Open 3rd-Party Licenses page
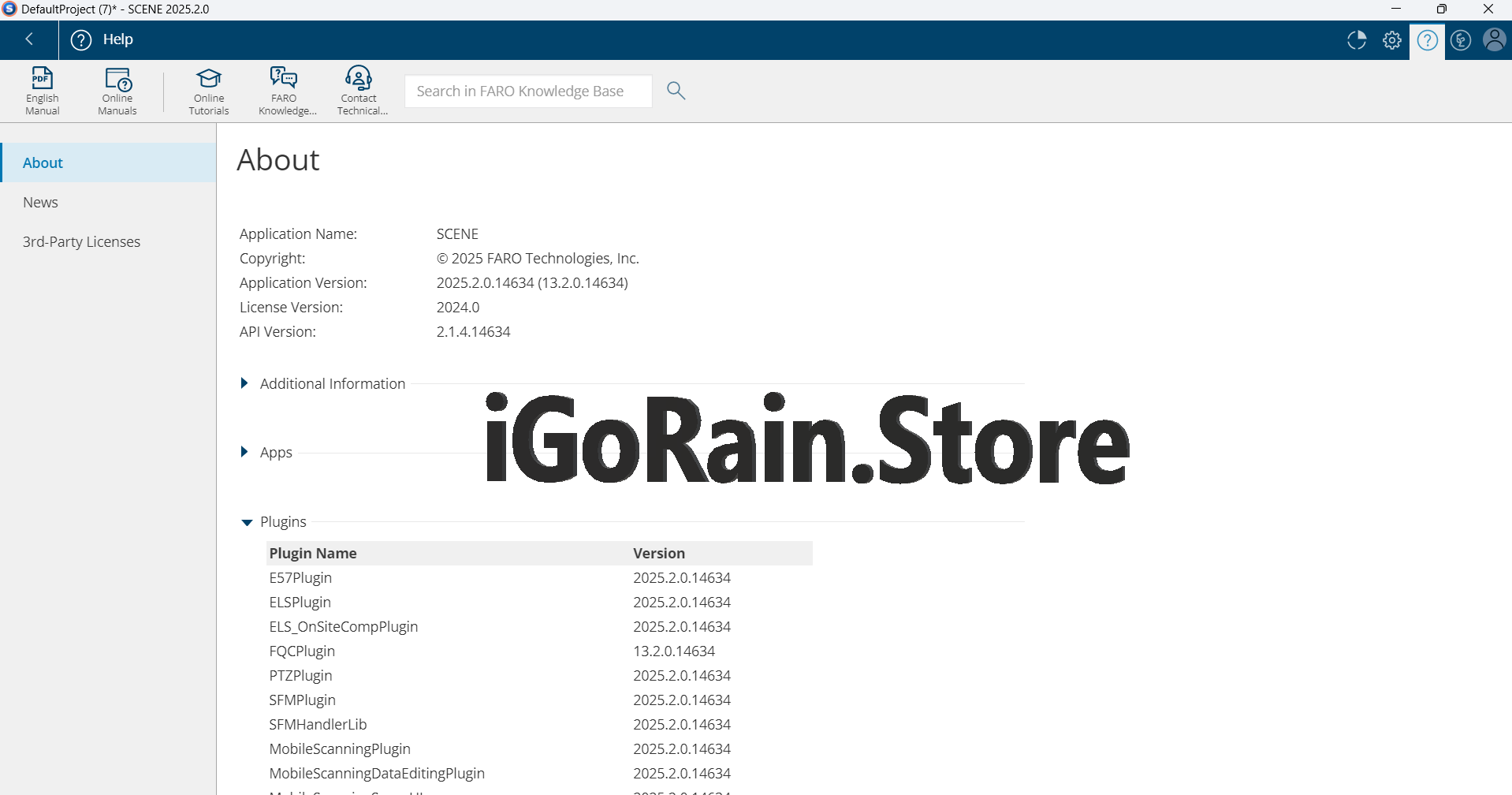Screen dimensions: 1512x795 tap(81, 242)
